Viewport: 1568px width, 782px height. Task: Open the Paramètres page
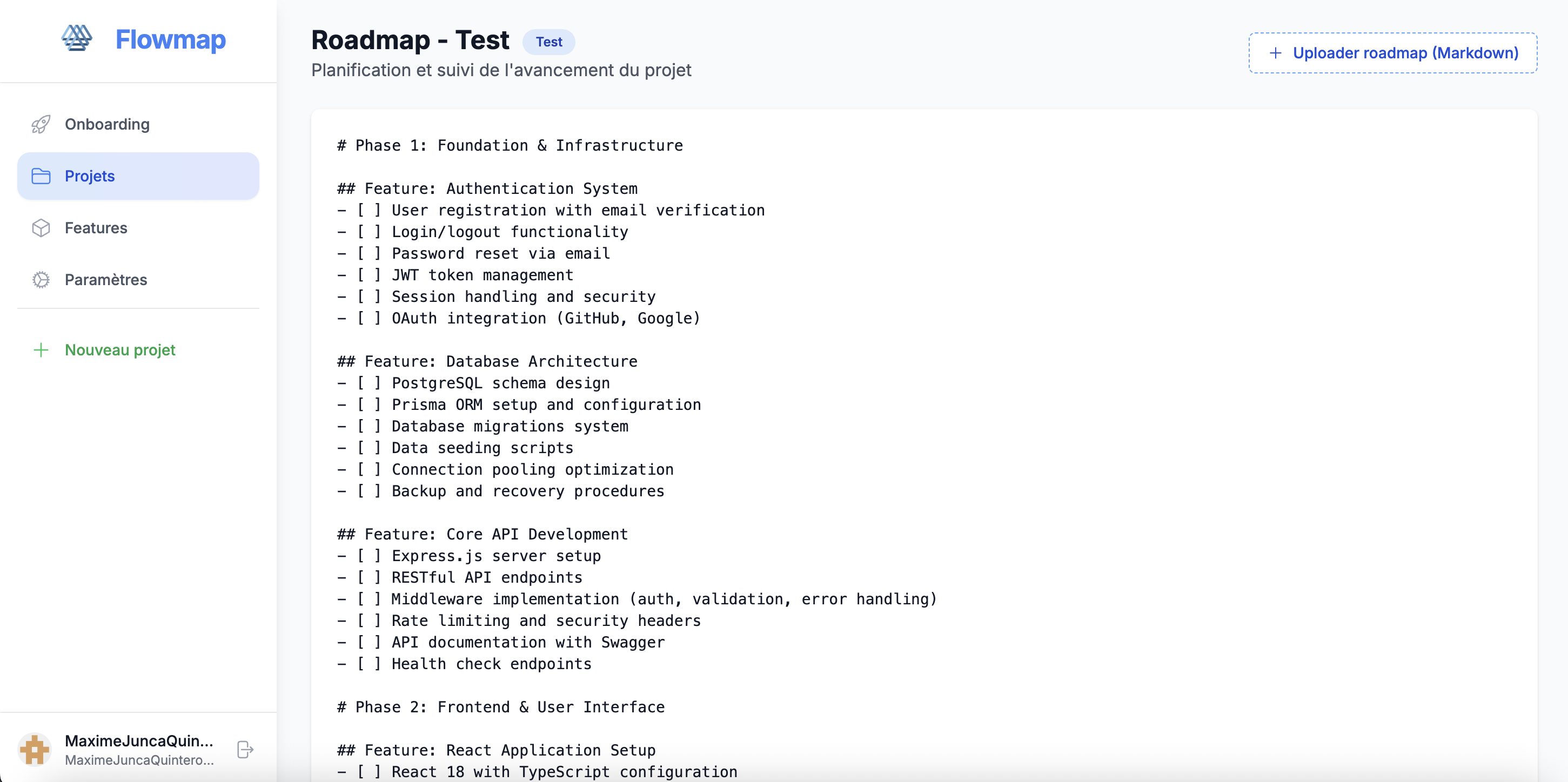click(x=106, y=279)
